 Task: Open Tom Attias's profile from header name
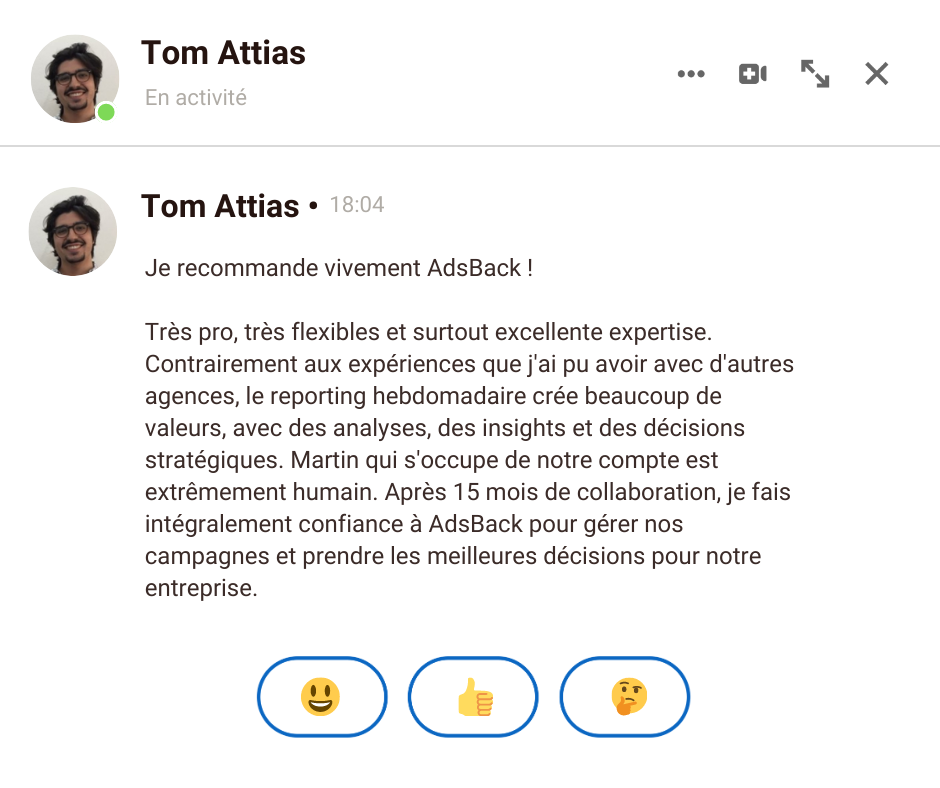click(223, 53)
